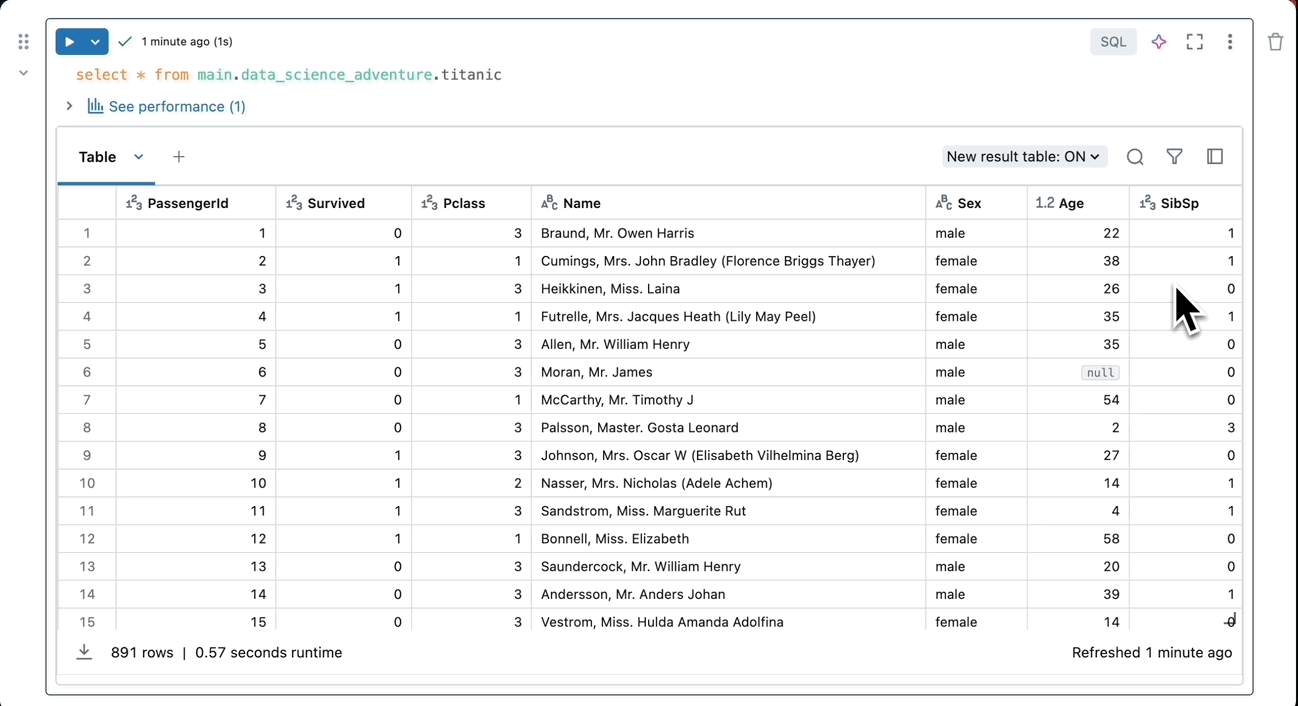Click the drag handle dots for the cell
The width and height of the screenshot is (1298, 706).
pyautogui.click(x=23, y=41)
